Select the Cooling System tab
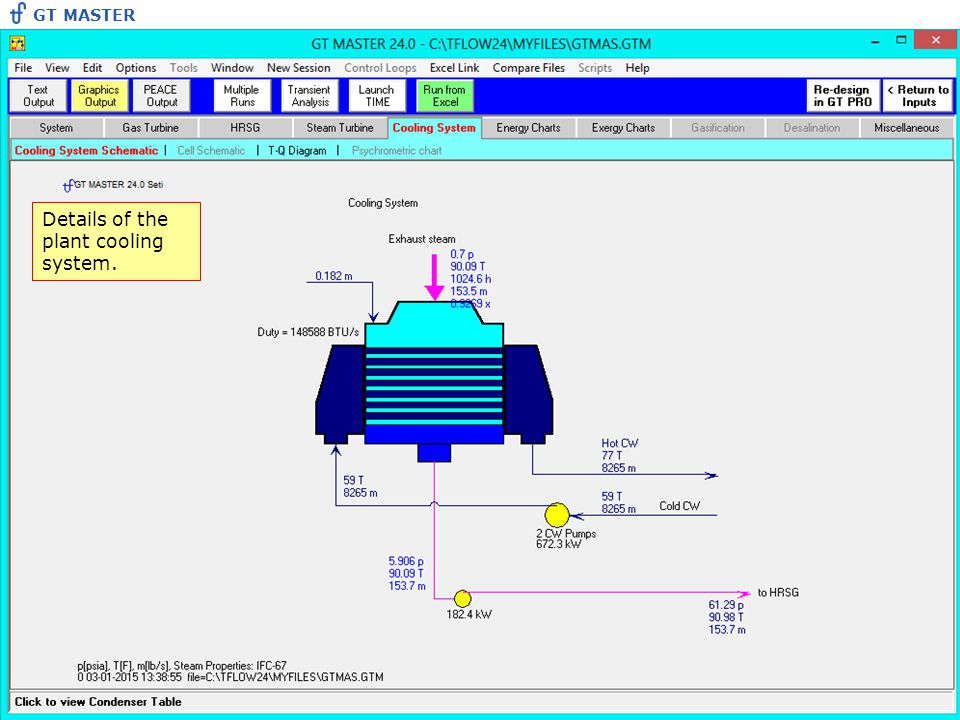The image size is (960, 720). click(x=434, y=128)
